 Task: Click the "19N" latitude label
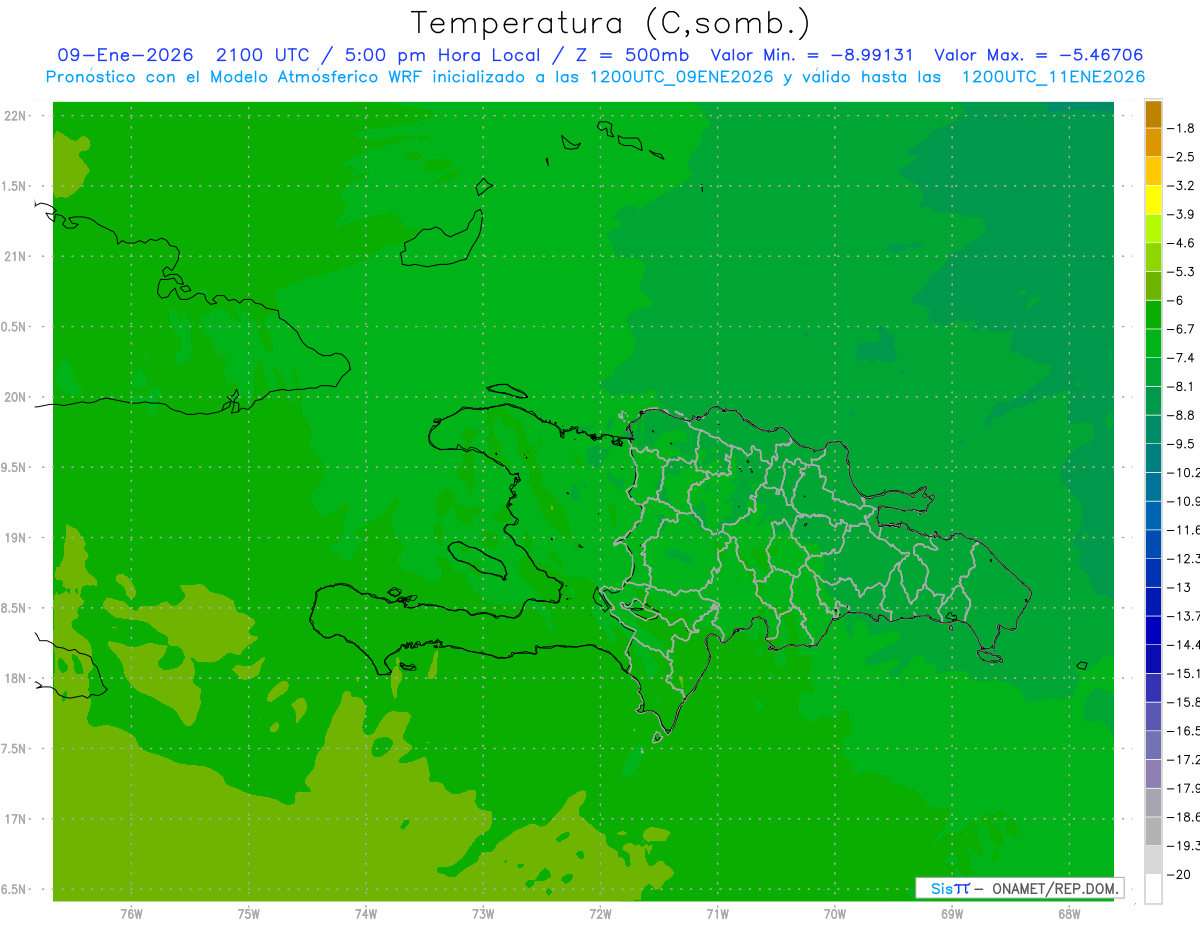pos(15,538)
